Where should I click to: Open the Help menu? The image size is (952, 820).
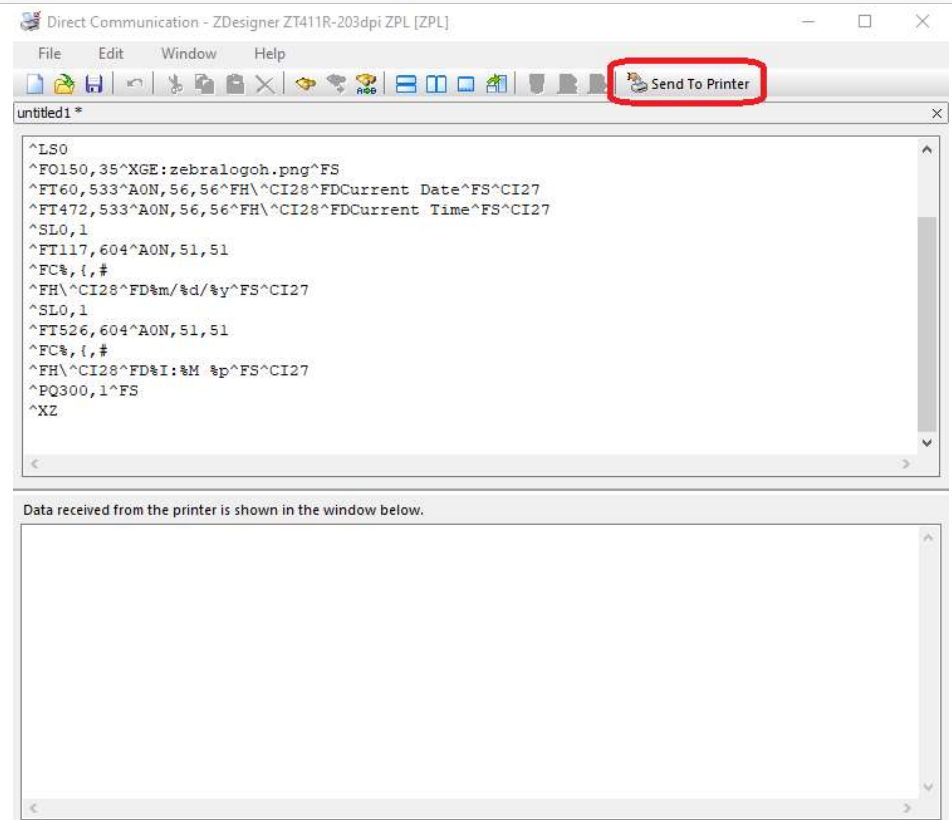tap(269, 54)
